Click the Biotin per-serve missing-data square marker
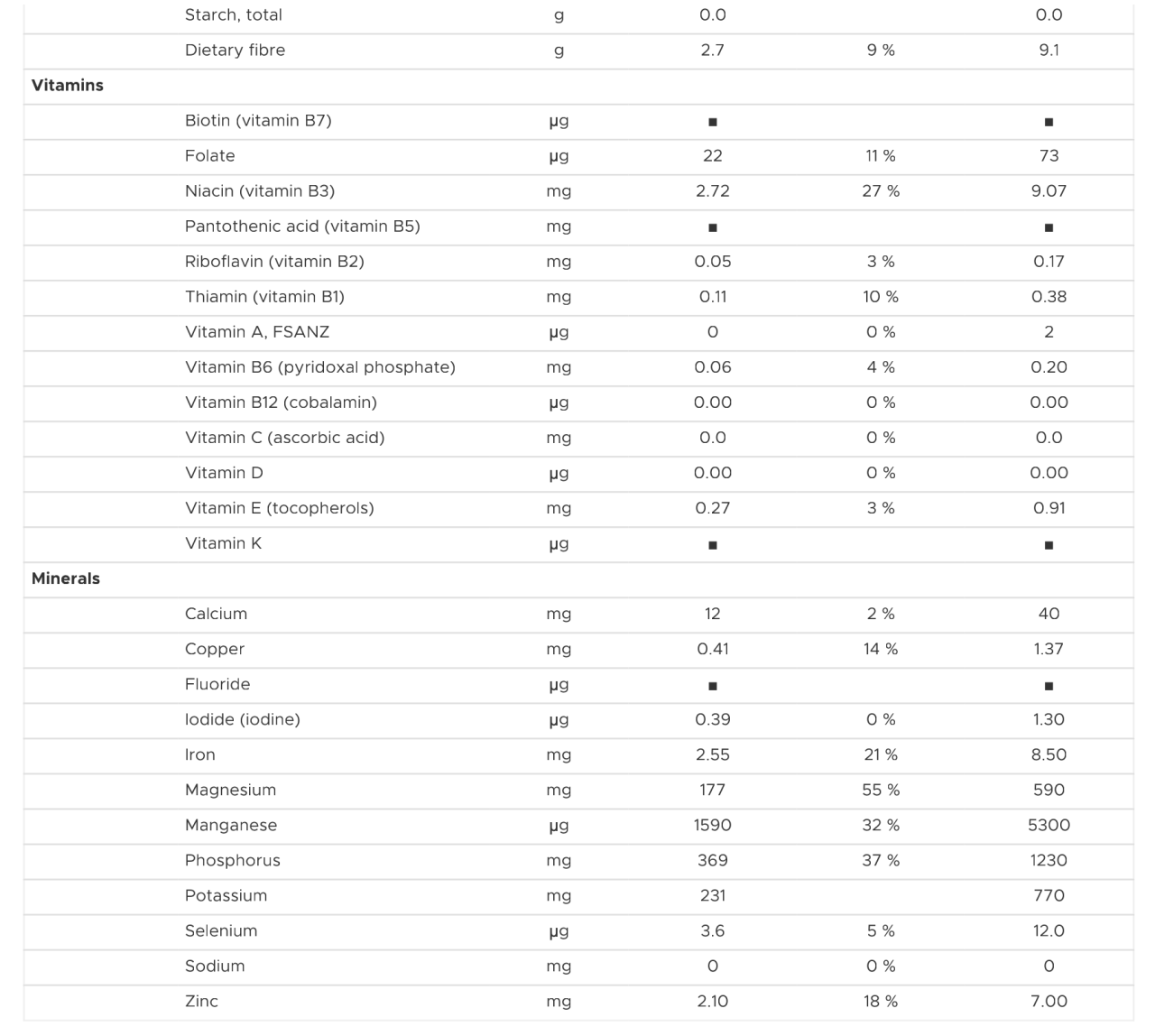 (x=712, y=122)
